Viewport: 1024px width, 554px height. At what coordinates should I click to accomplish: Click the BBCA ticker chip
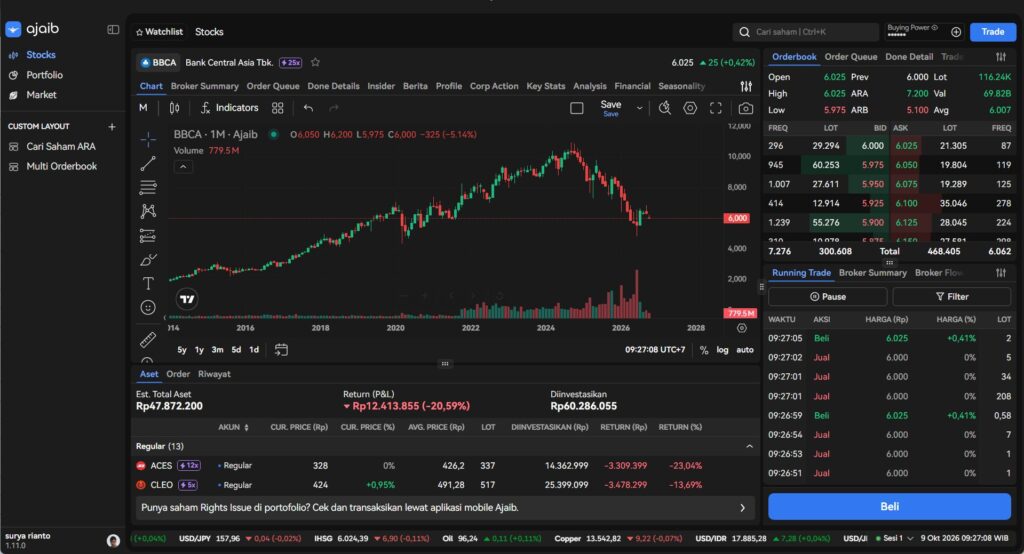click(x=159, y=63)
